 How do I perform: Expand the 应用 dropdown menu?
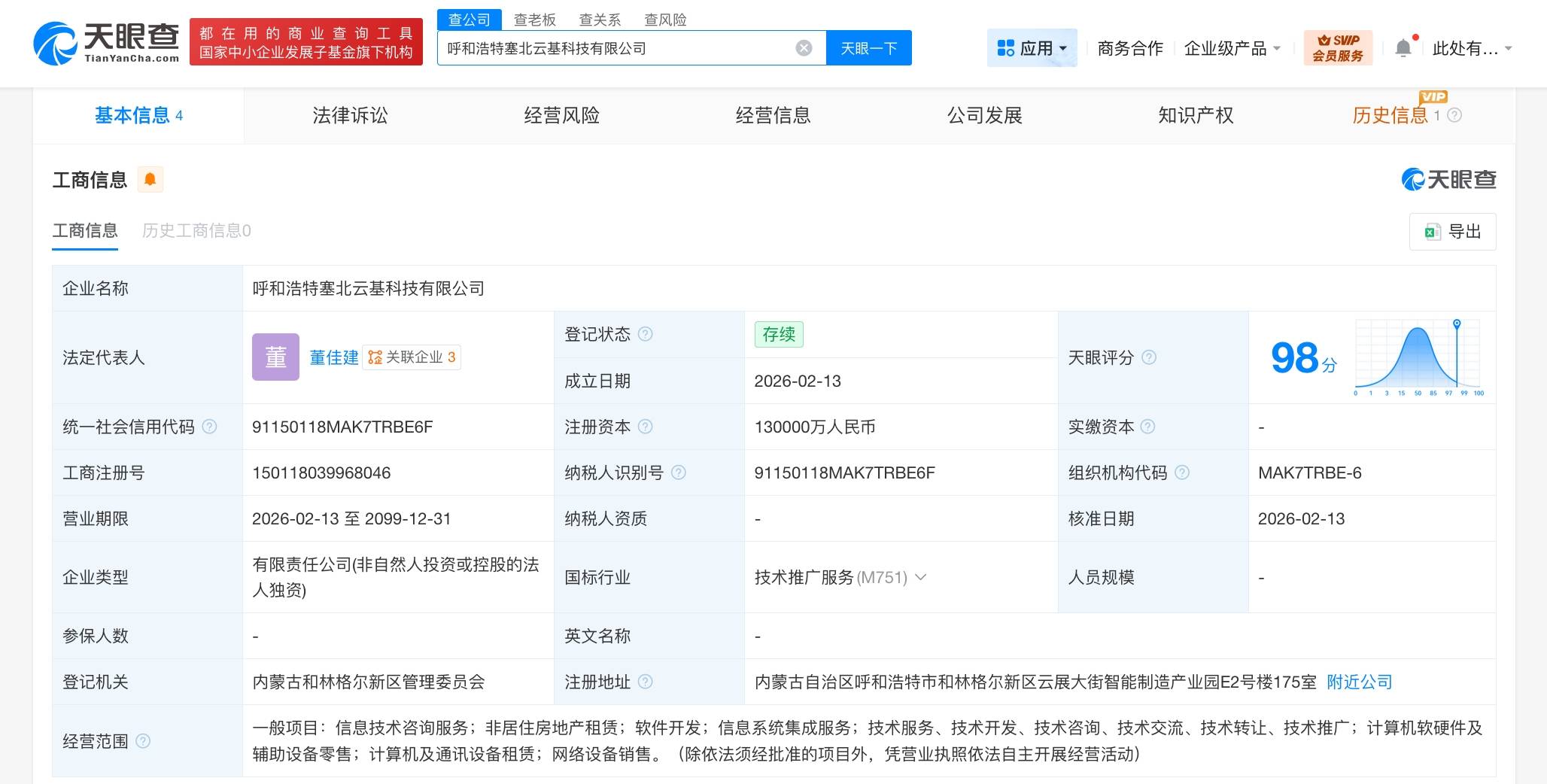click(1064, 47)
